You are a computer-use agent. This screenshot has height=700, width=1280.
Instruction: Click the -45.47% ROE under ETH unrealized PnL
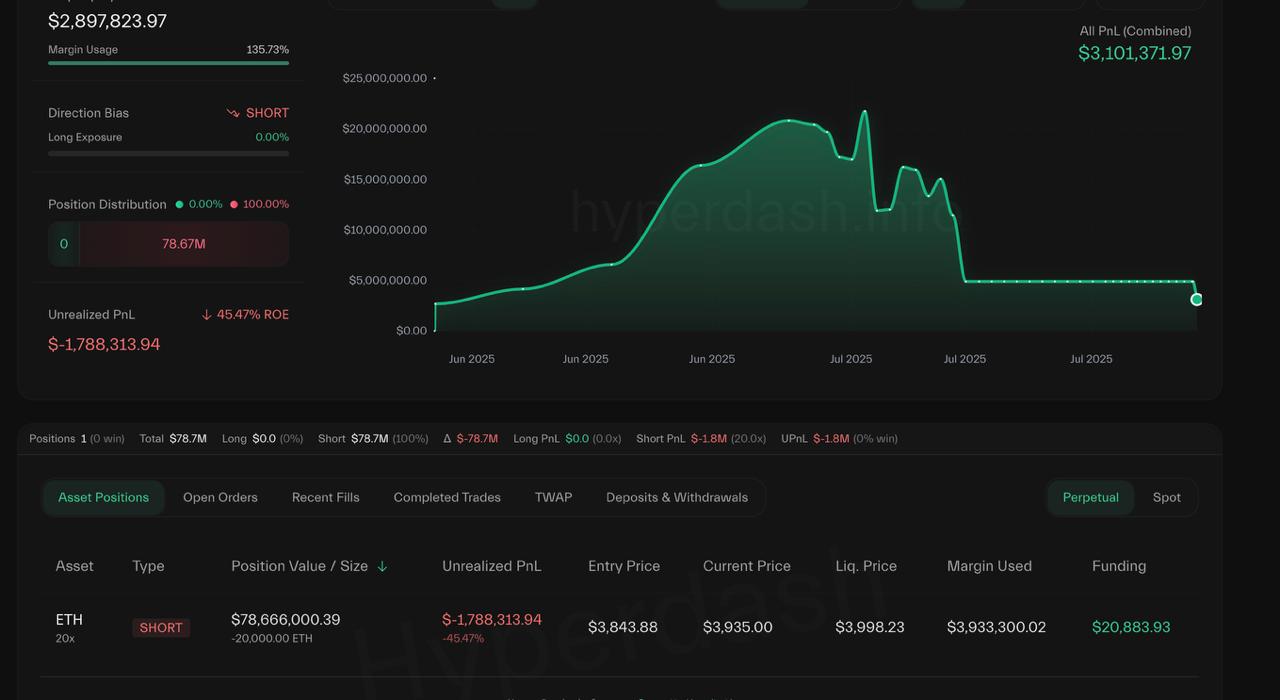(463, 638)
